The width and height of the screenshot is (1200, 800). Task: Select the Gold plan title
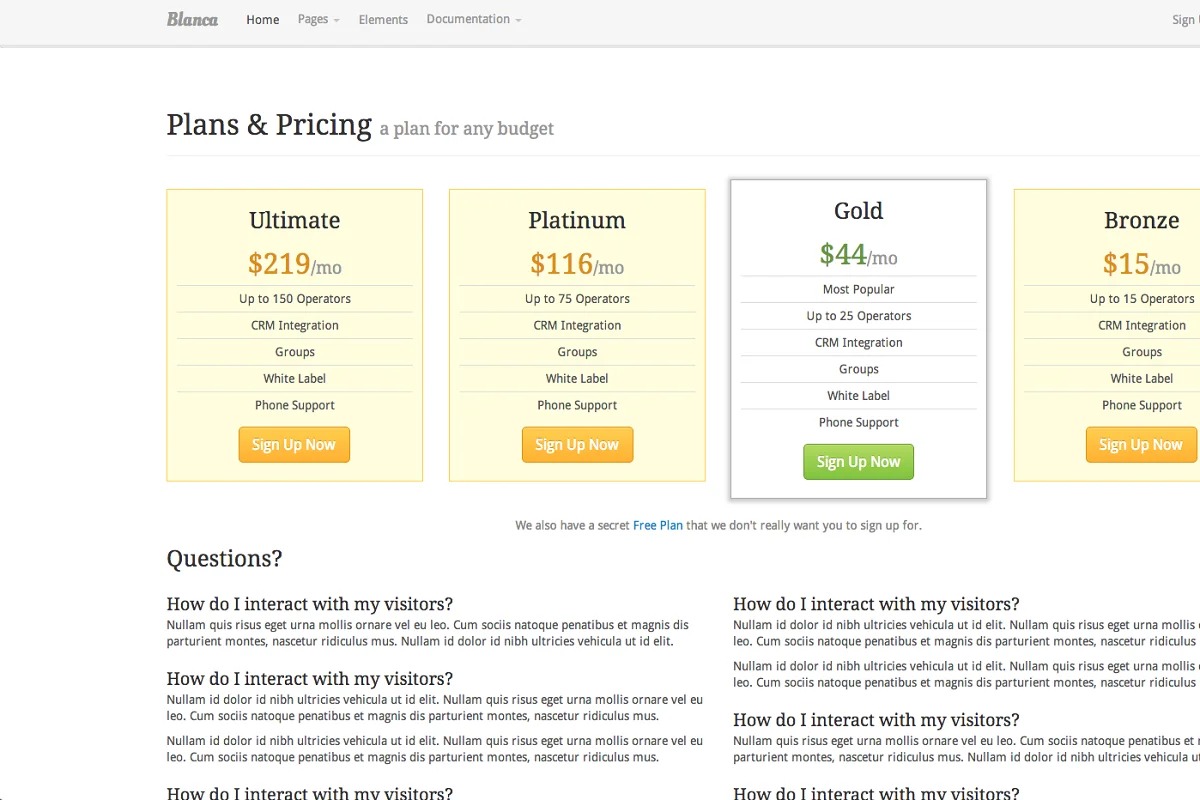858,211
